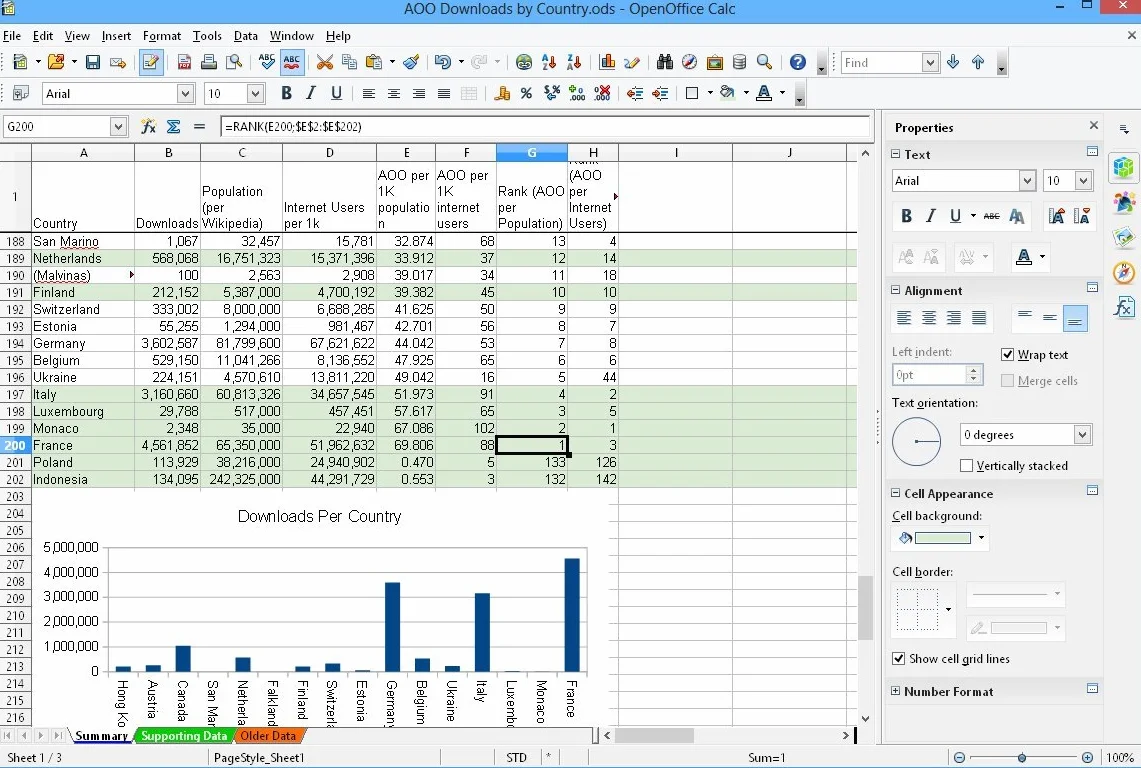Open the Insert menu
This screenshot has height=768, width=1141.
click(116, 36)
